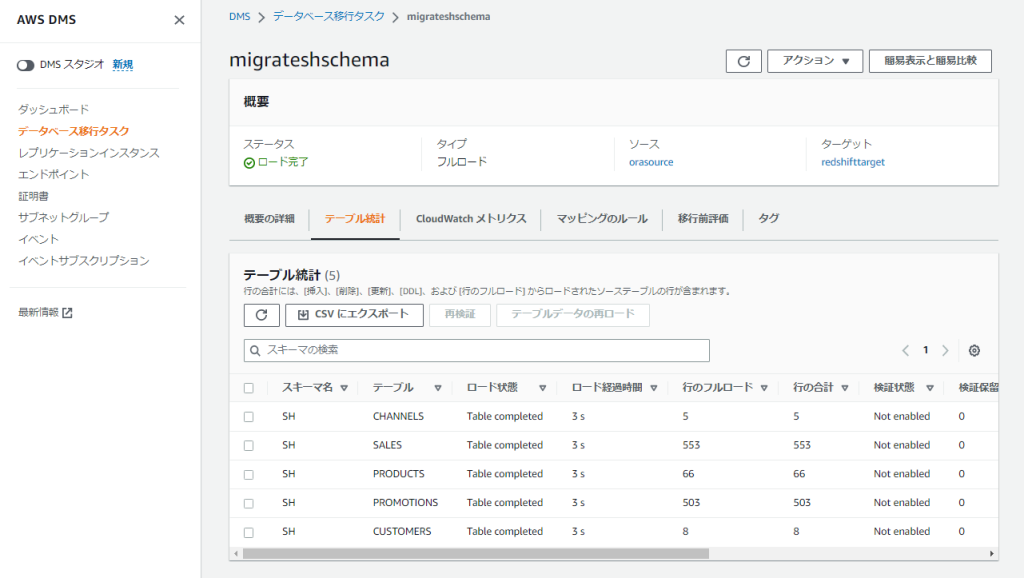The height and width of the screenshot is (578, 1024).
Task: Tick the select-all checkbox in the table header
Action: click(249, 388)
